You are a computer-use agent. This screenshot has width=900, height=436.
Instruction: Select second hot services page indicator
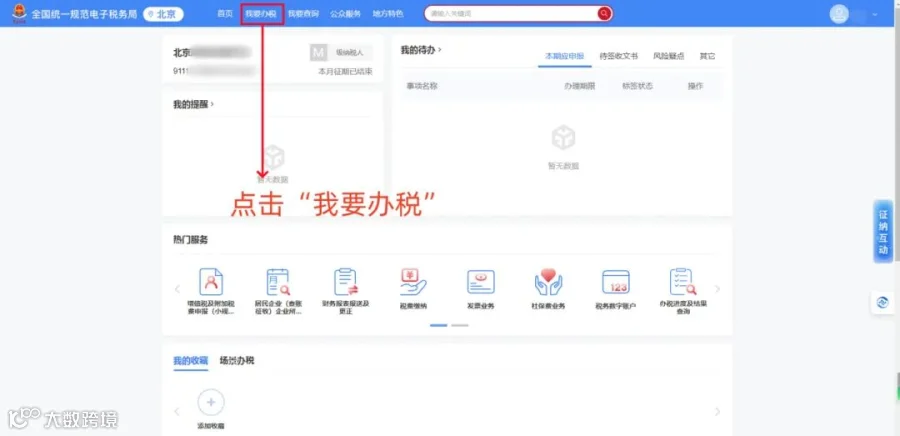pos(460,325)
